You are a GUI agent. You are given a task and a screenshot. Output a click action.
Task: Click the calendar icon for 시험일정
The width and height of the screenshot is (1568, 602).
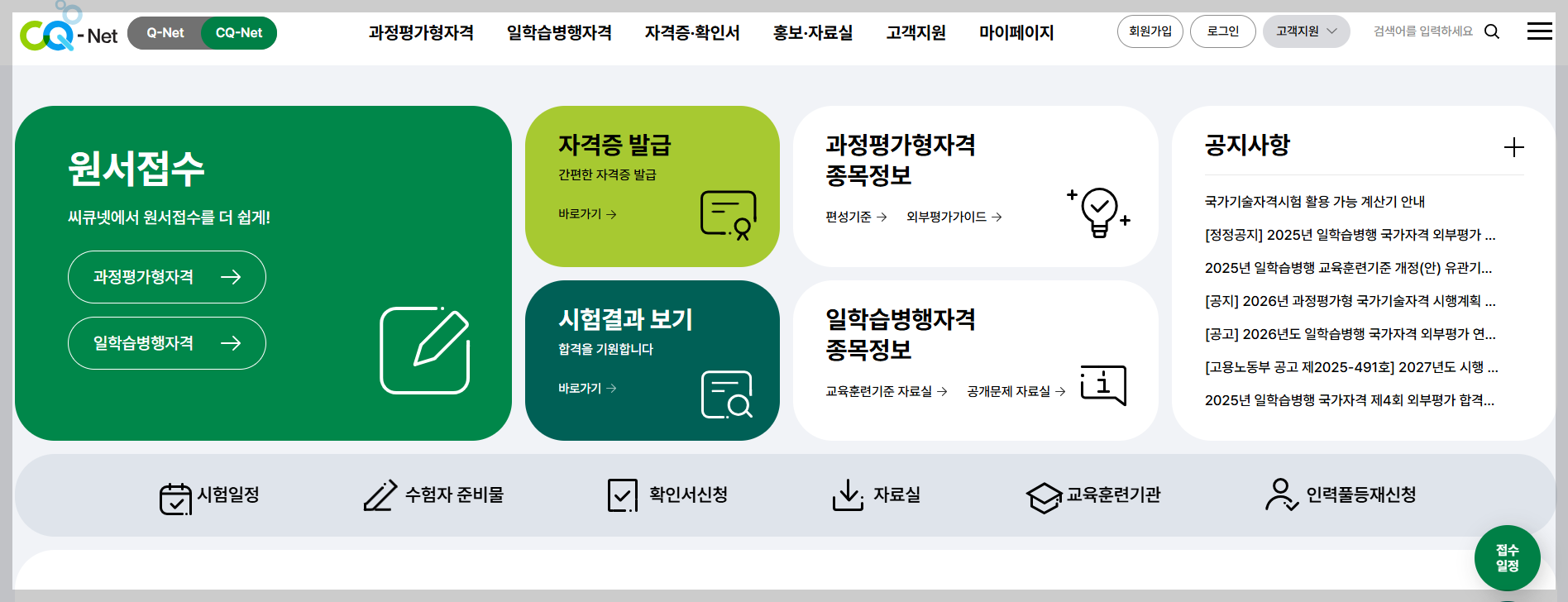pos(175,499)
